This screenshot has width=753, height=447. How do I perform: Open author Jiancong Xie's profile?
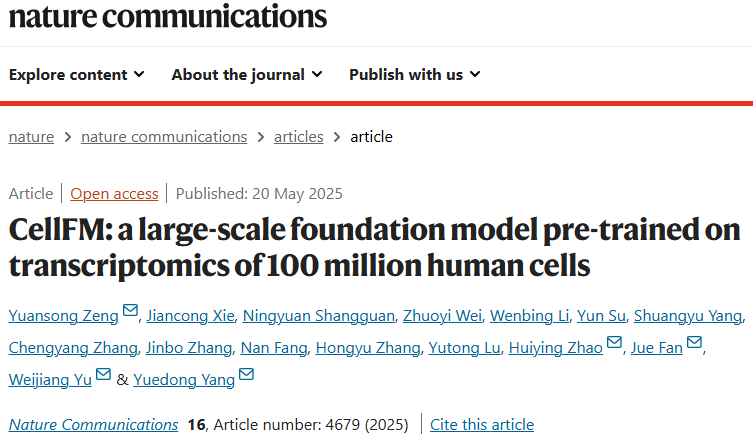(x=190, y=315)
